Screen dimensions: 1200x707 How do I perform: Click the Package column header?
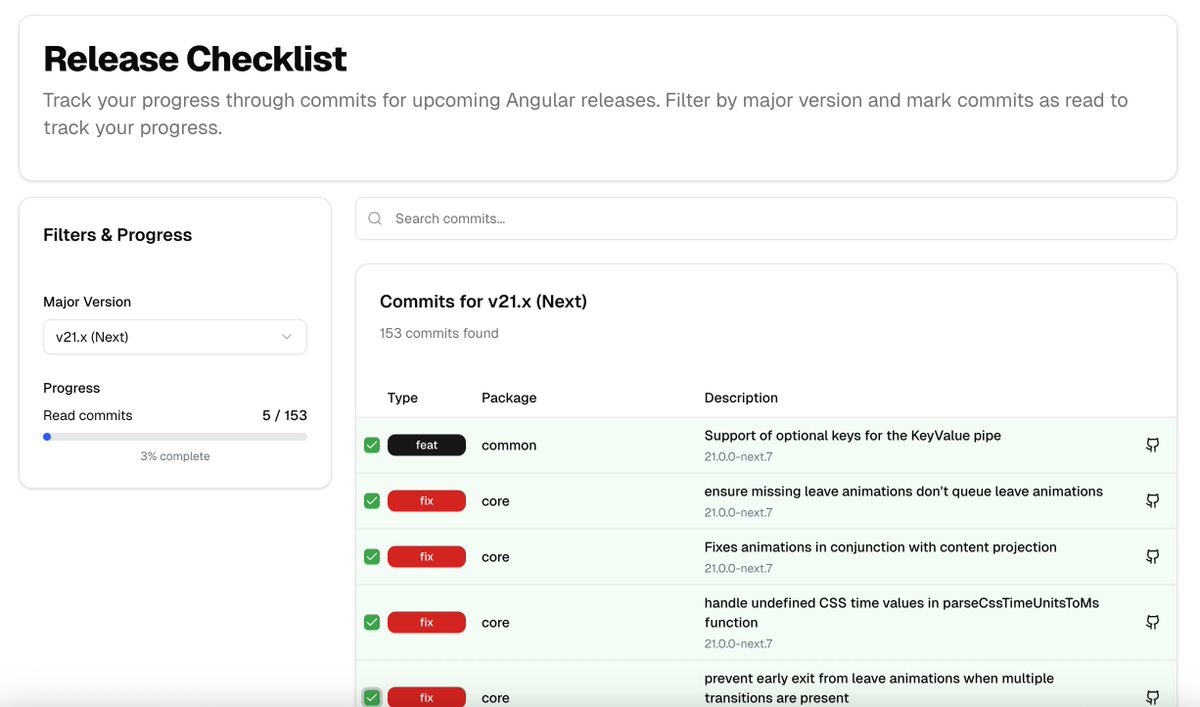509,398
